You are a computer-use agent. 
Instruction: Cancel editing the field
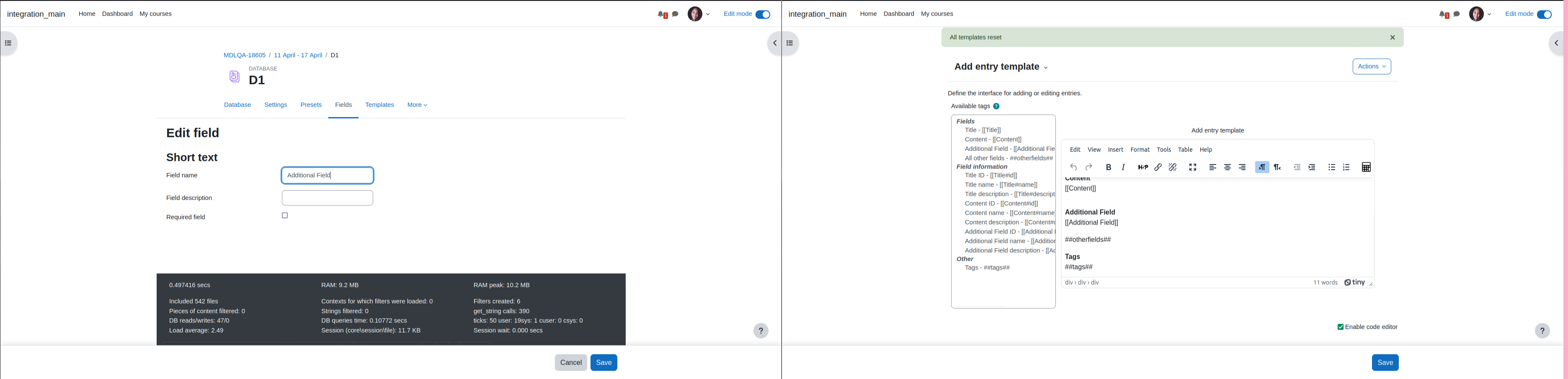click(571, 363)
